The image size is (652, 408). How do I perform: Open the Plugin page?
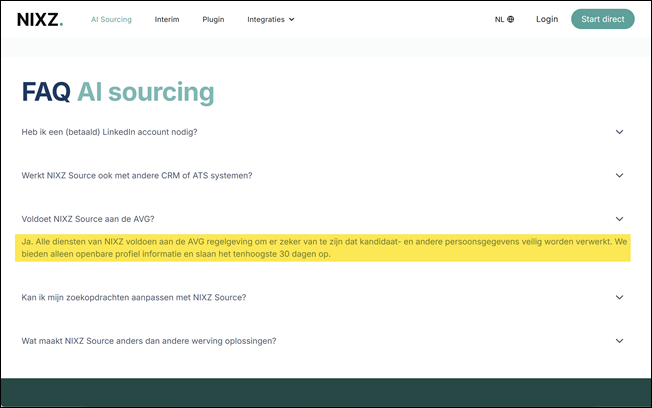point(213,20)
